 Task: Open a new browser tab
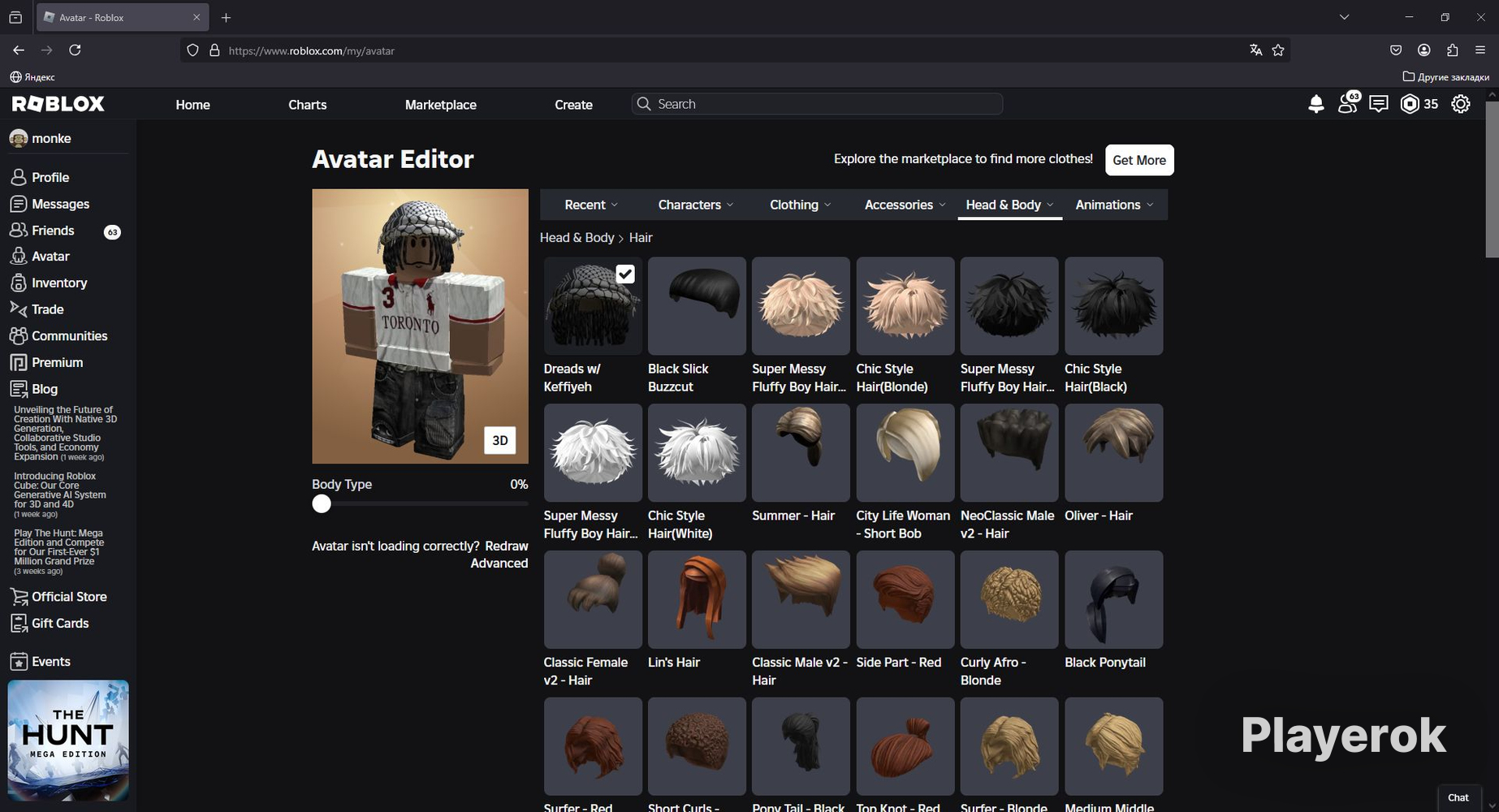click(226, 17)
